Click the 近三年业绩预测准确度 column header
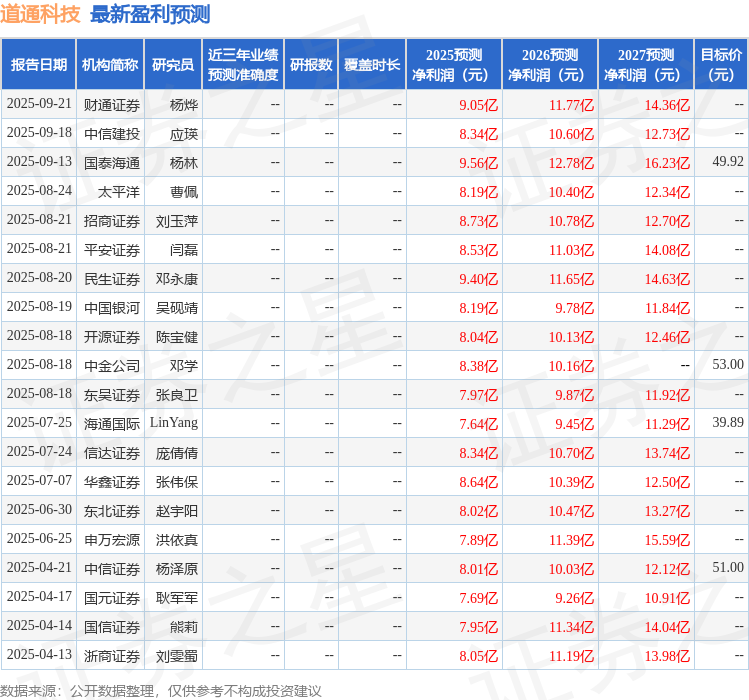The image size is (749, 700). [x=243, y=65]
